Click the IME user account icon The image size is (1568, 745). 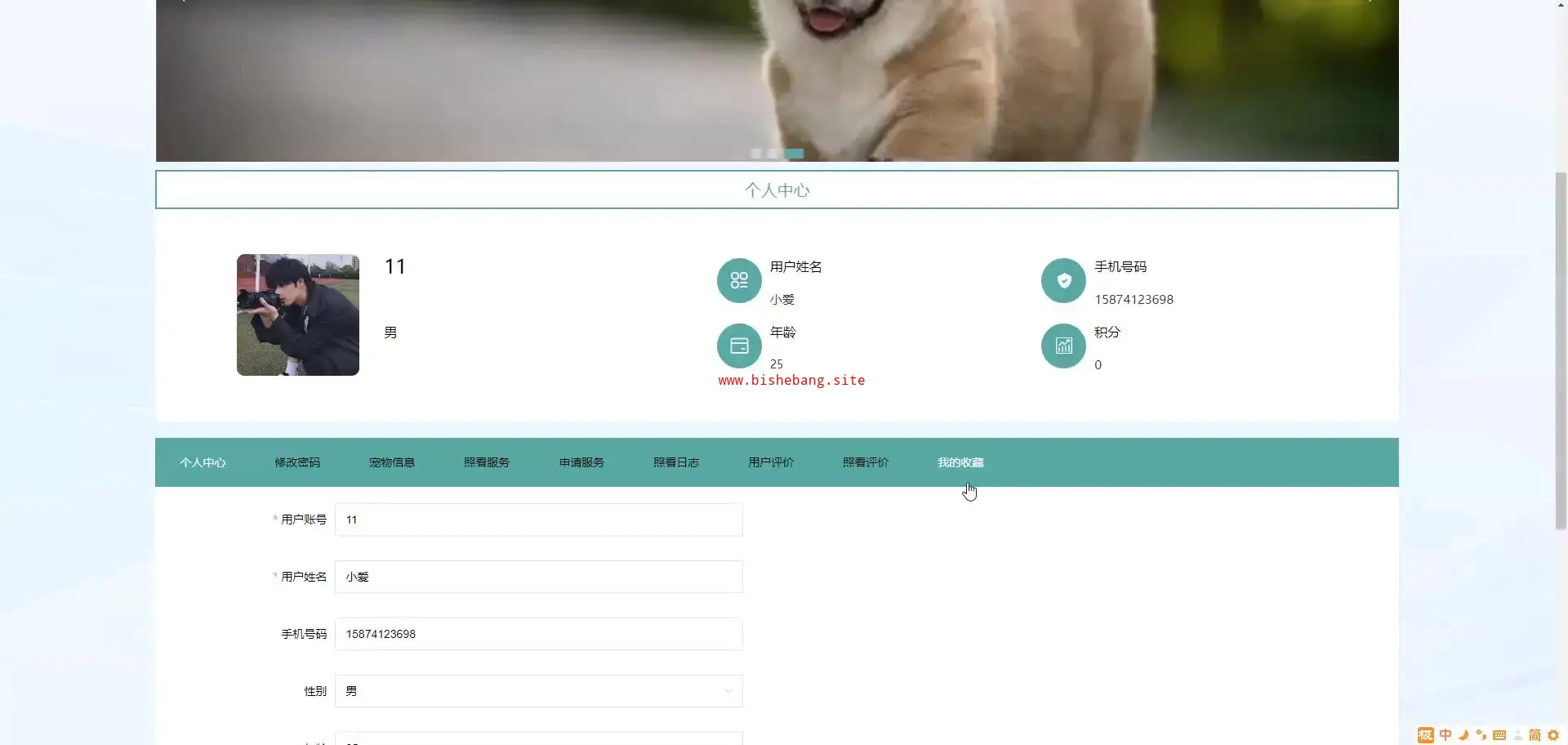pyautogui.click(x=1518, y=735)
